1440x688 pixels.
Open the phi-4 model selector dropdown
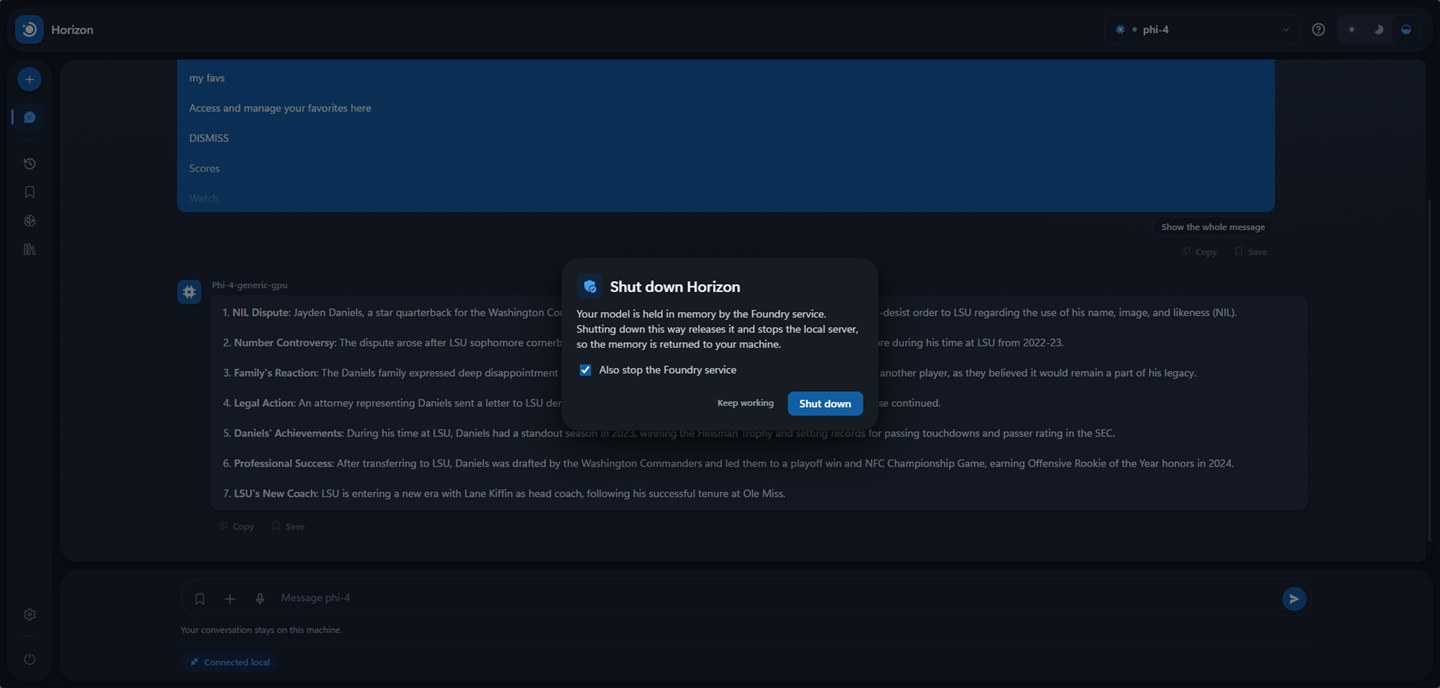coord(1202,30)
